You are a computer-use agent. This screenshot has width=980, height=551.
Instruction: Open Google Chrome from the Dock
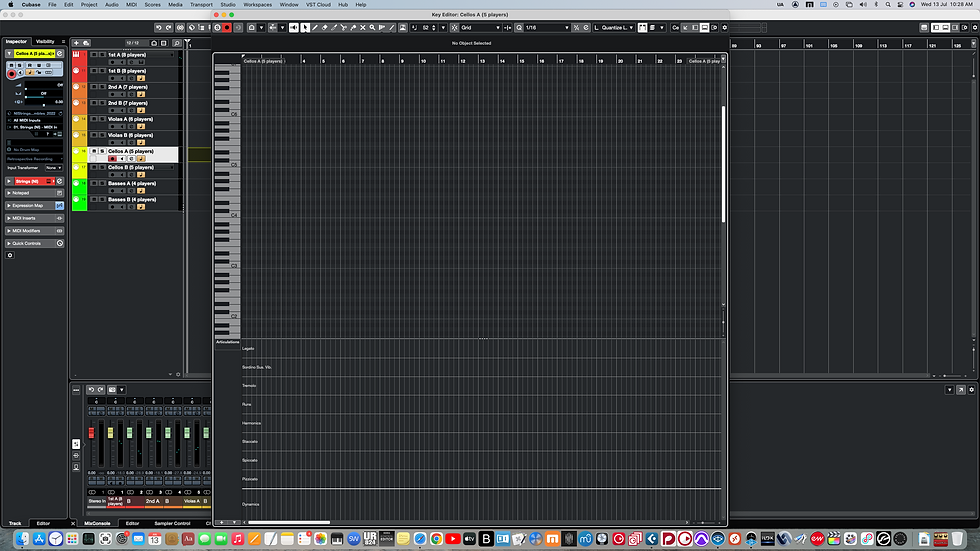[x=436, y=539]
